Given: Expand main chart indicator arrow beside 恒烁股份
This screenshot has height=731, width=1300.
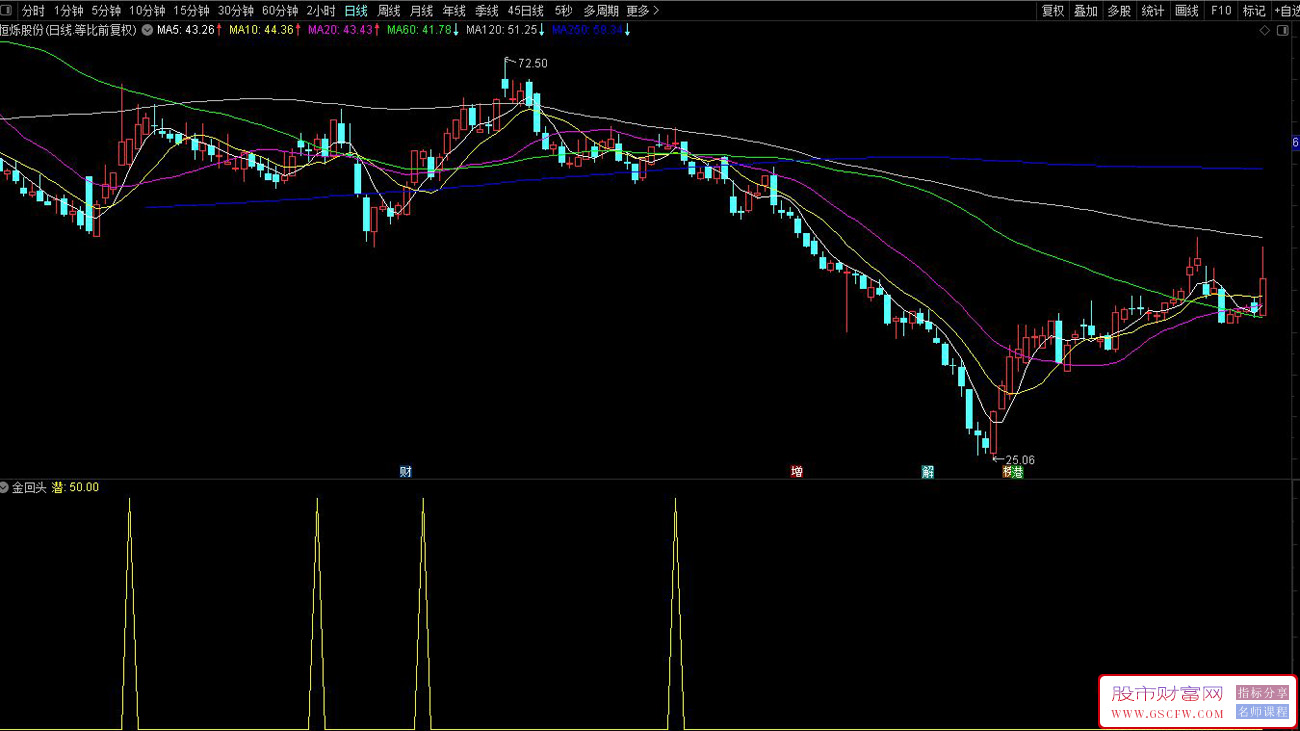Looking at the screenshot, I should tap(148, 30).
